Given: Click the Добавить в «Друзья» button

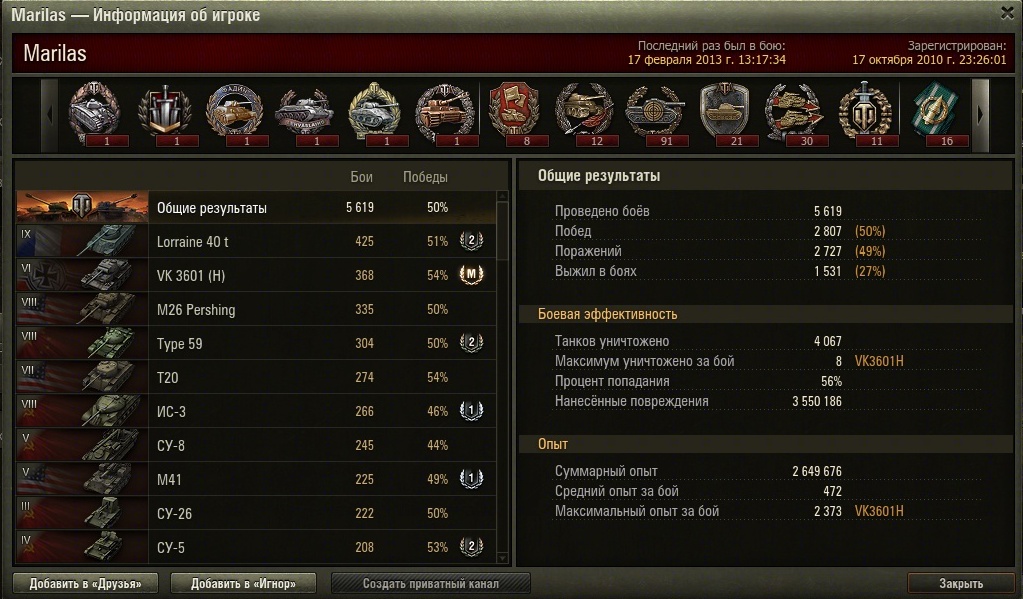Looking at the screenshot, I should (85, 583).
